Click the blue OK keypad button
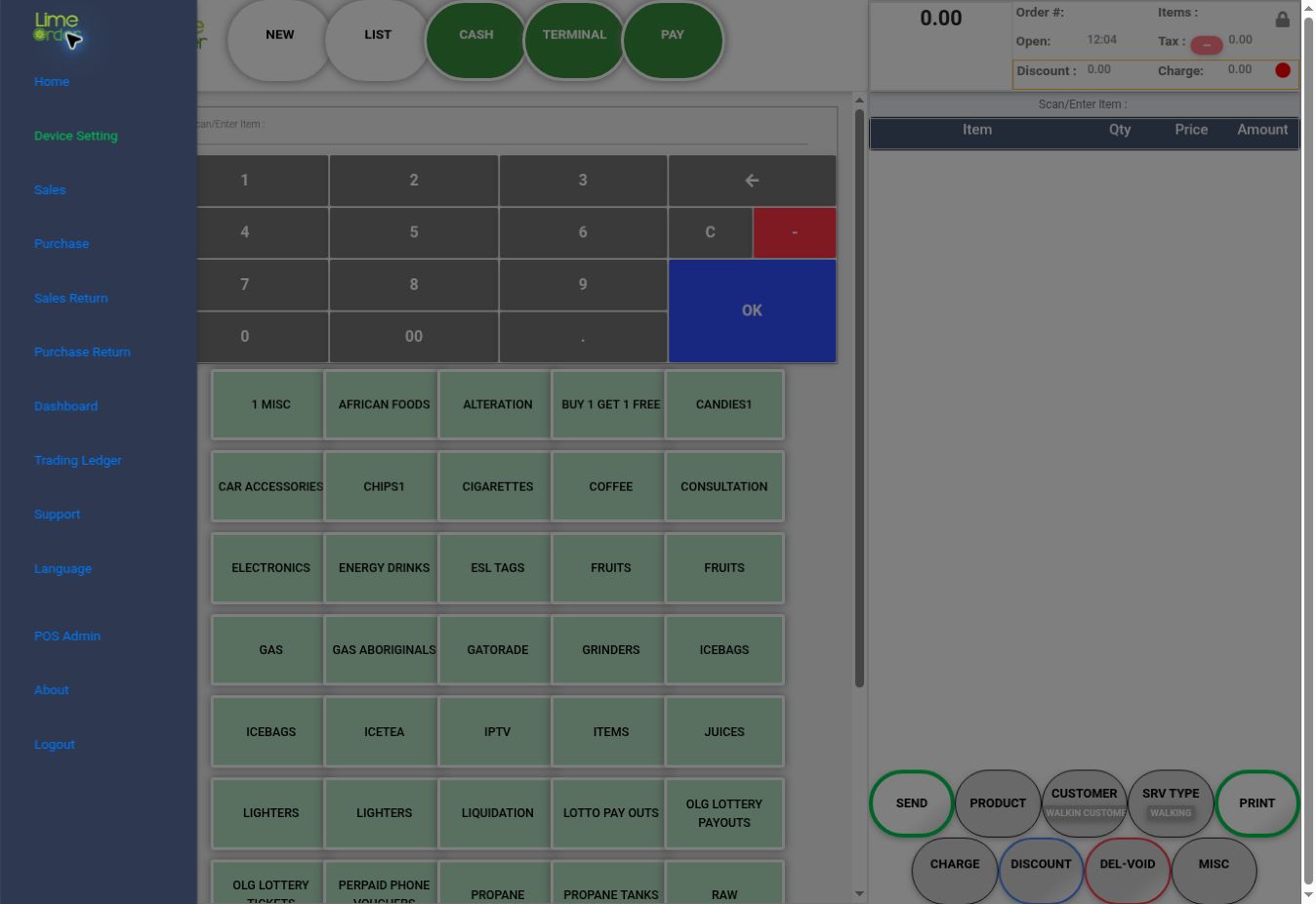The height and width of the screenshot is (904, 1316). point(752,310)
